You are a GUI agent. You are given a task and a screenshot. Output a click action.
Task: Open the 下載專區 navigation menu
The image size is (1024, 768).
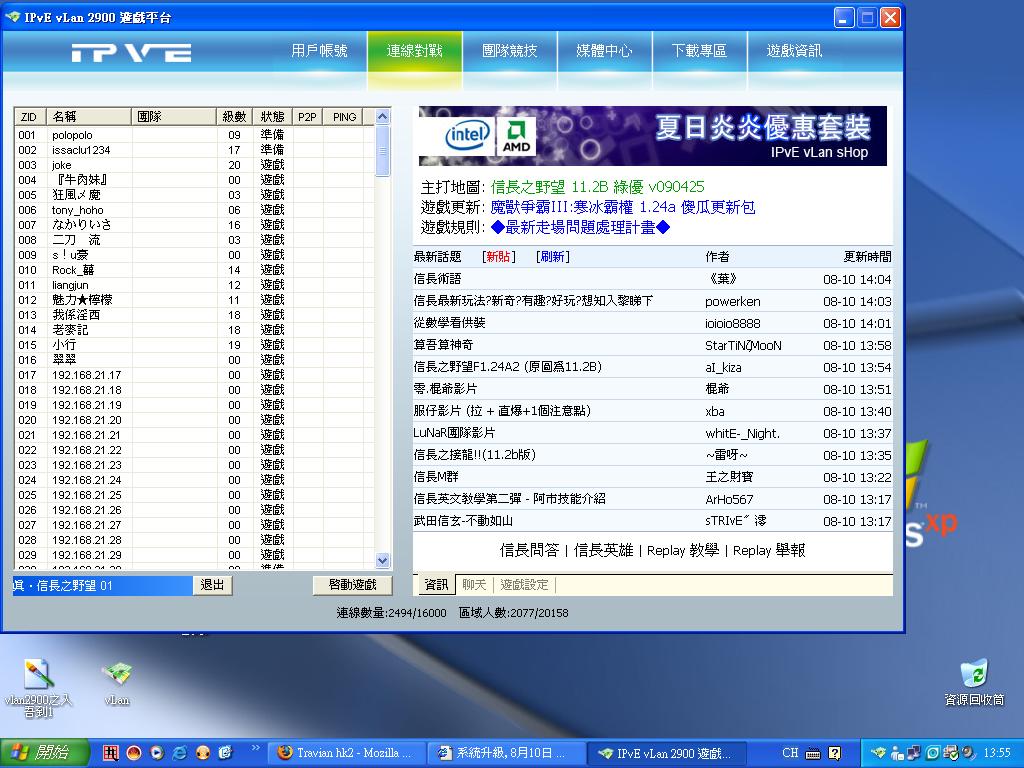699,51
